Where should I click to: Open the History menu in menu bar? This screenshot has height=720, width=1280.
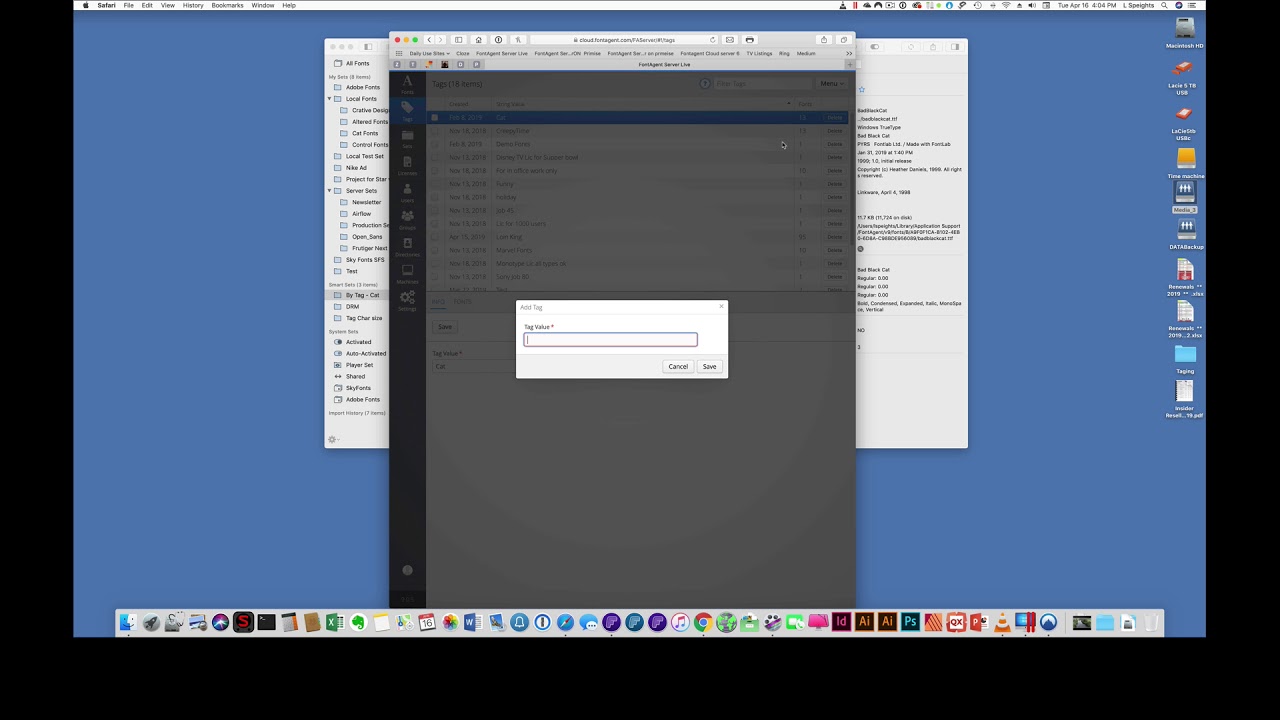pyautogui.click(x=193, y=5)
